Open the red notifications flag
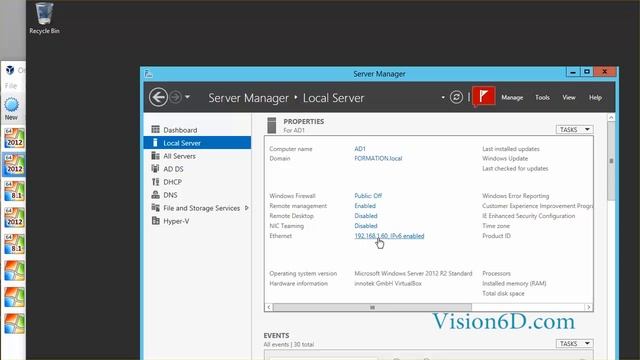This screenshot has height=360, width=640. click(x=484, y=96)
